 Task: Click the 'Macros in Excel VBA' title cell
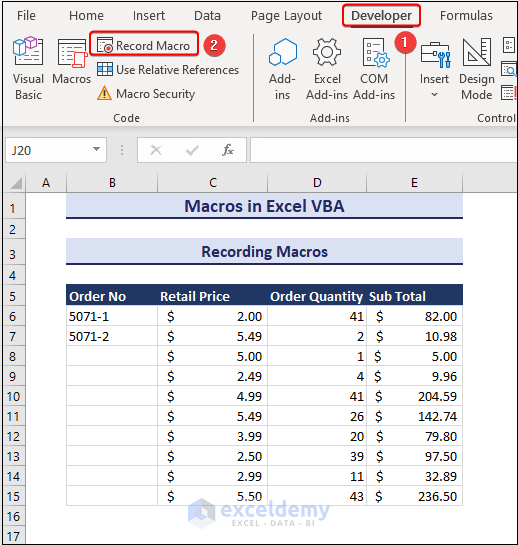(x=264, y=206)
